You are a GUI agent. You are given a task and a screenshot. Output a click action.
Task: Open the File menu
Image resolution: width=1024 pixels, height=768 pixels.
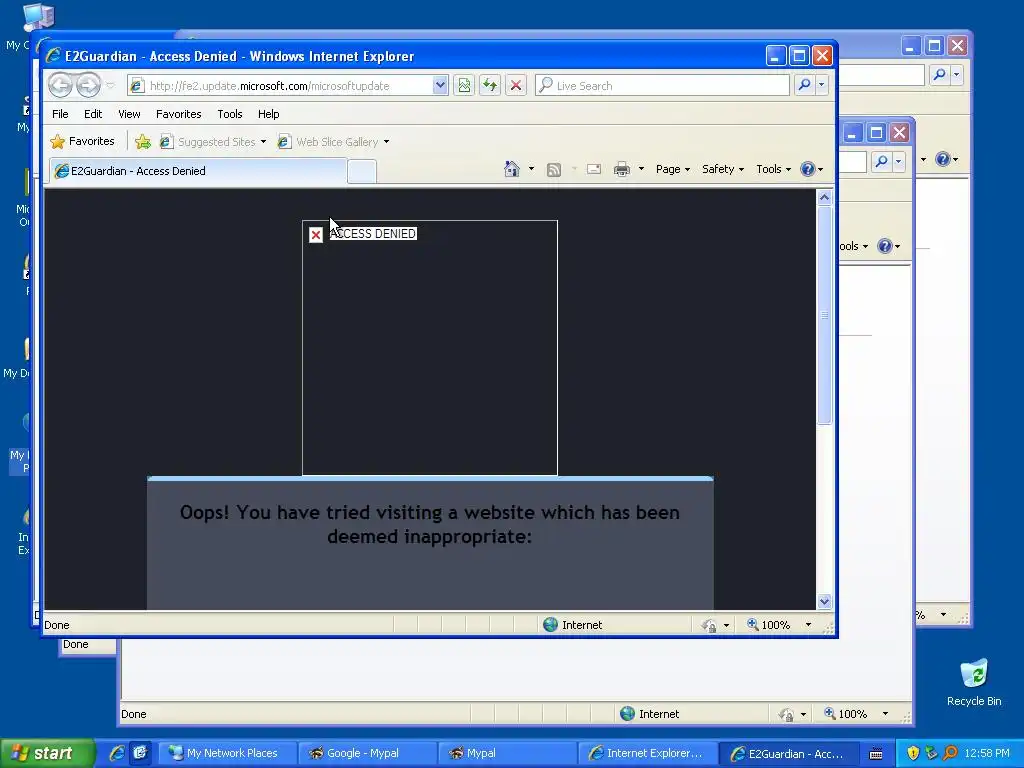[x=60, y=114]
